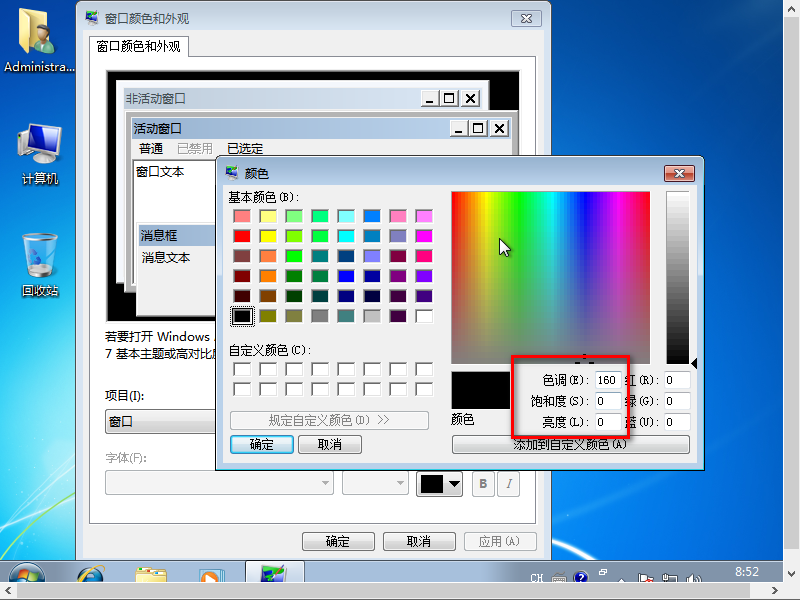Pick the pure yellow basic color swatch

(x=268, y=236)
